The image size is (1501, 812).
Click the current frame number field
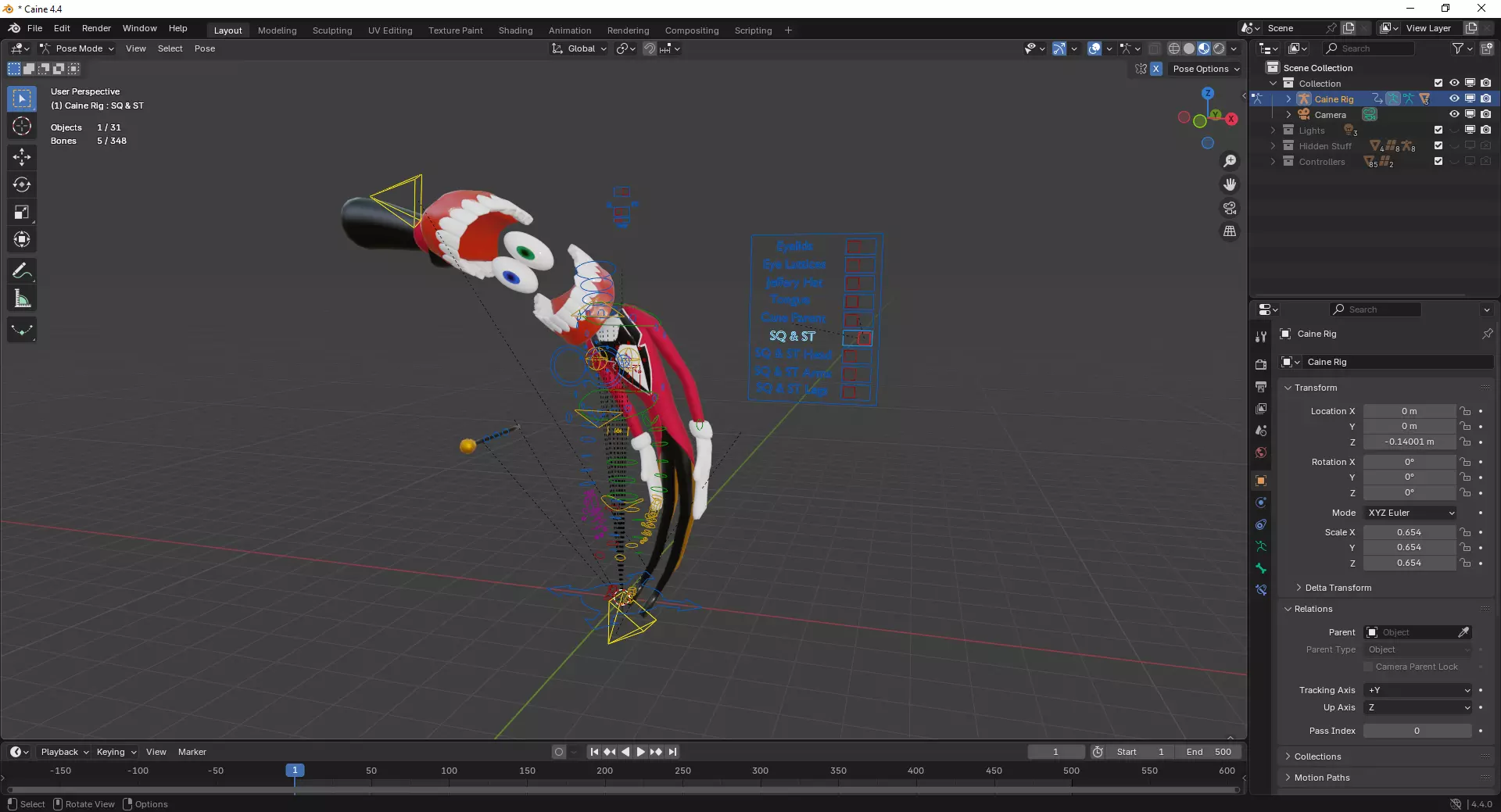tap(1056, 752)
